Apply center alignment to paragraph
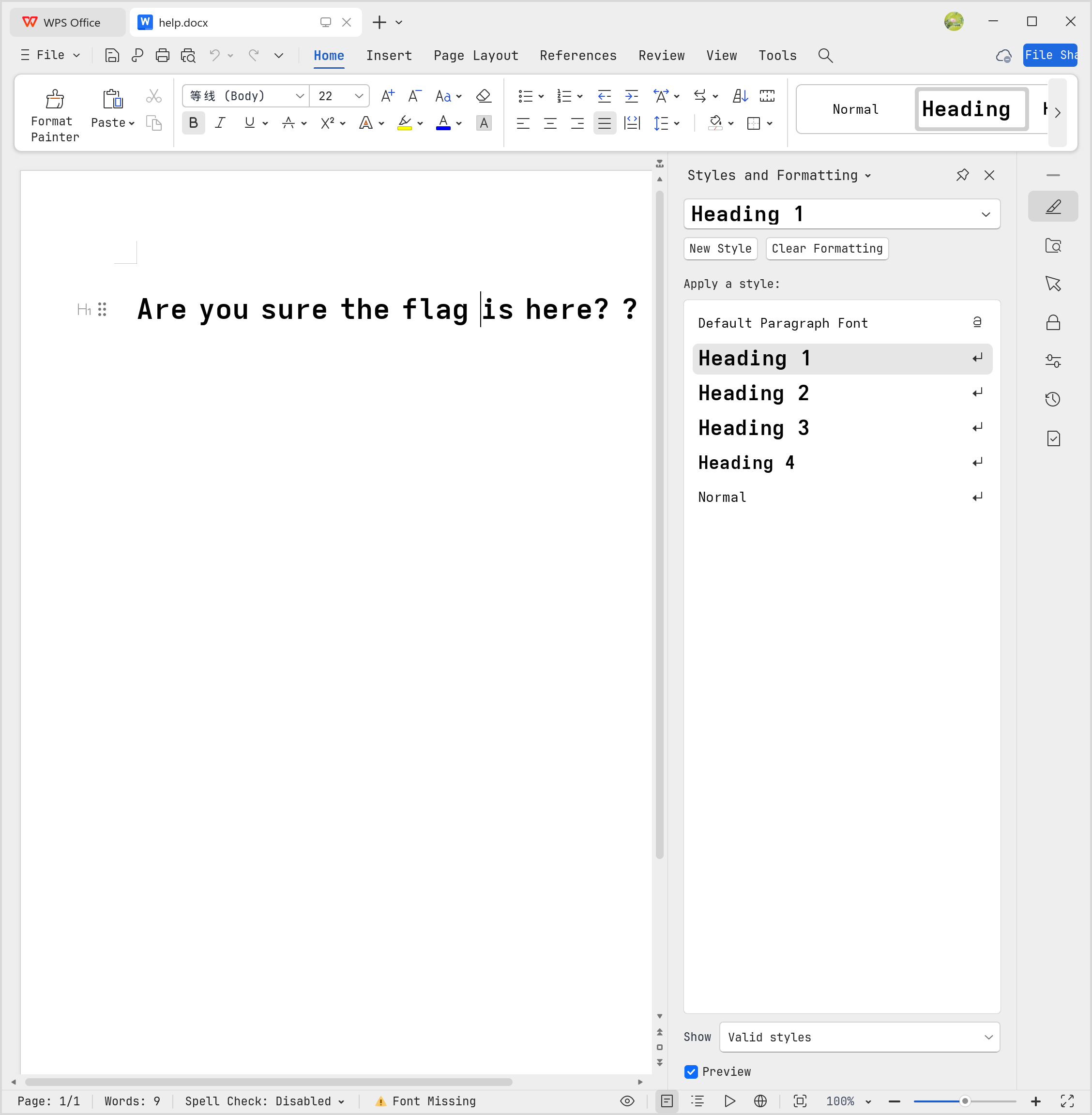This screenshot has height=1115, width=1092. 550,123
